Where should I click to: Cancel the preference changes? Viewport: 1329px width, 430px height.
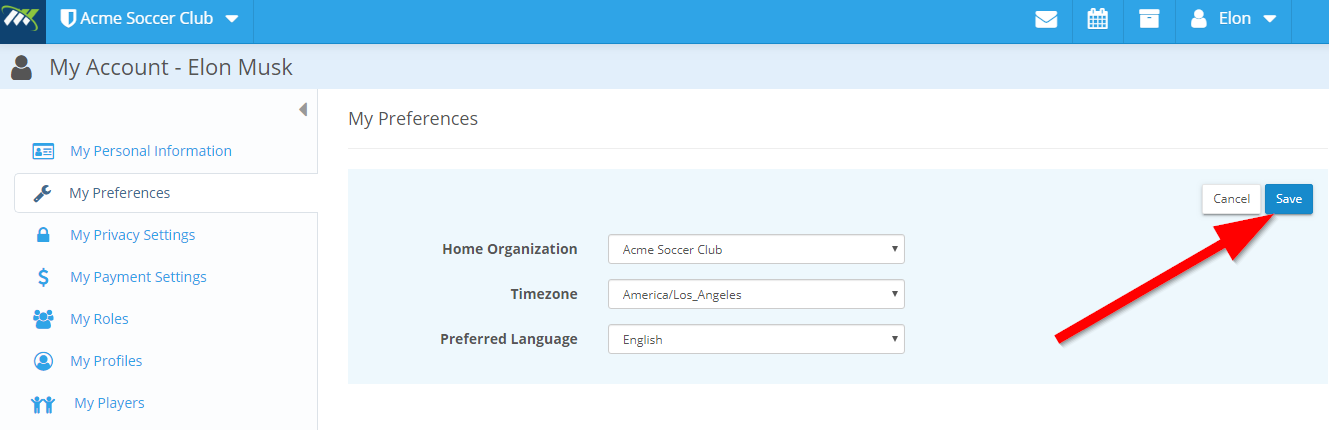tap(1231, 199)
